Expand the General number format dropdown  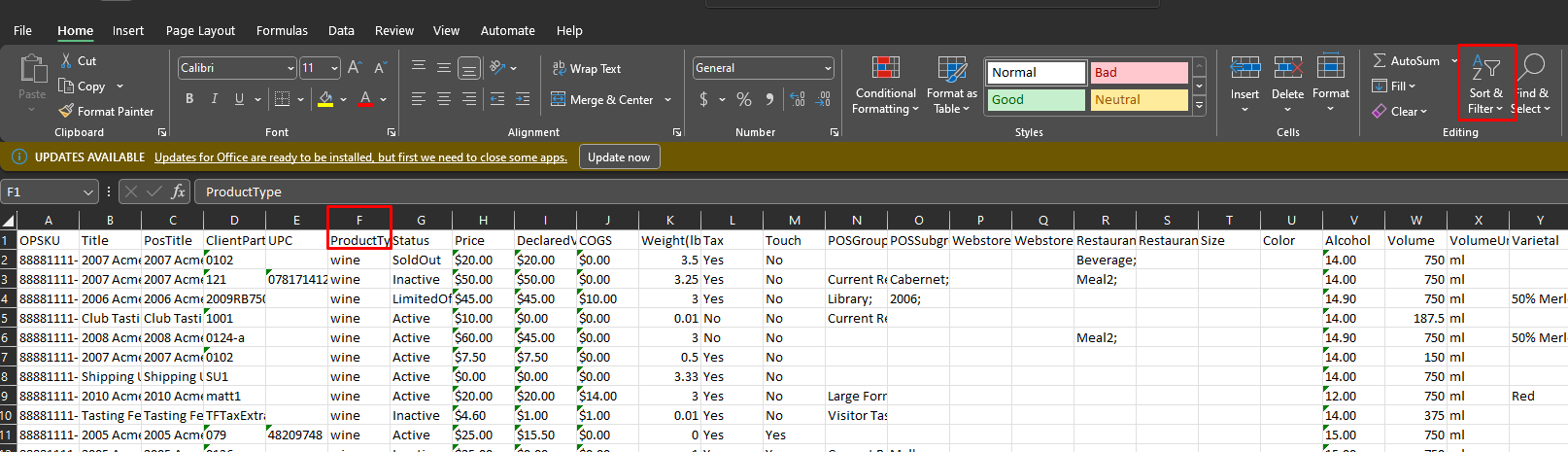pos(828,68)
